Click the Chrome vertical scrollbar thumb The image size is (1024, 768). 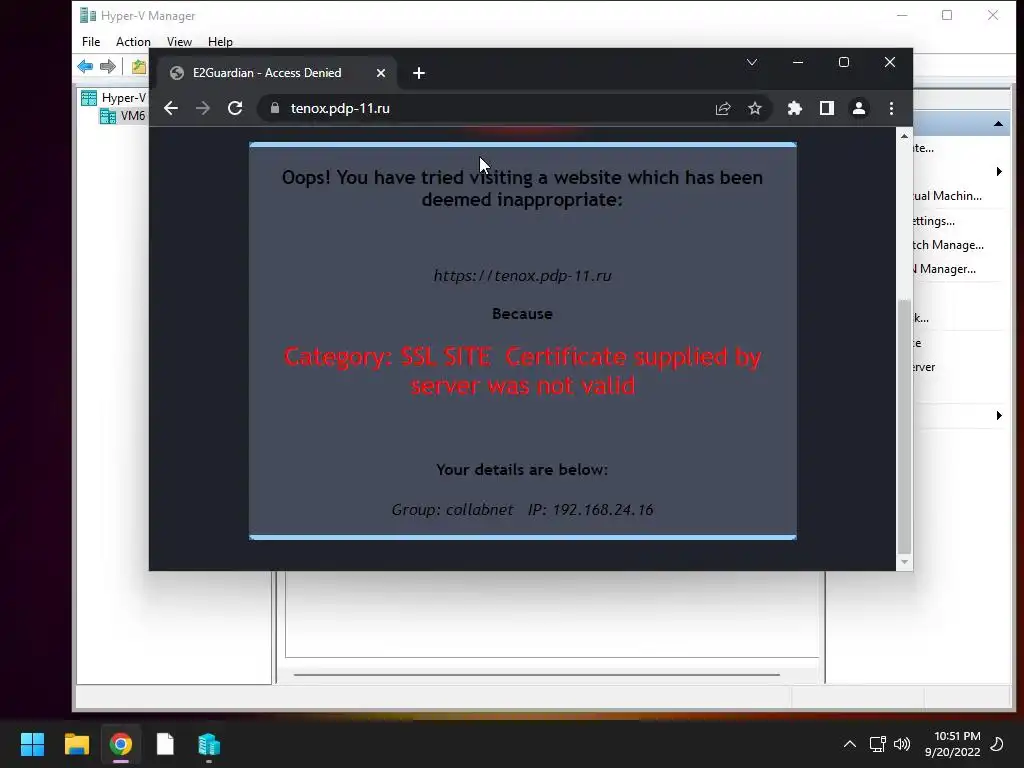point(904,426)
